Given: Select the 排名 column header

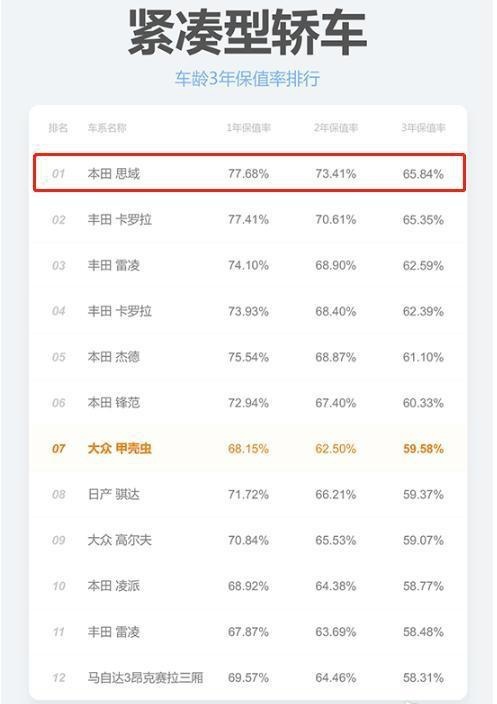Looking at the screenshot, I should click(58, 128).
